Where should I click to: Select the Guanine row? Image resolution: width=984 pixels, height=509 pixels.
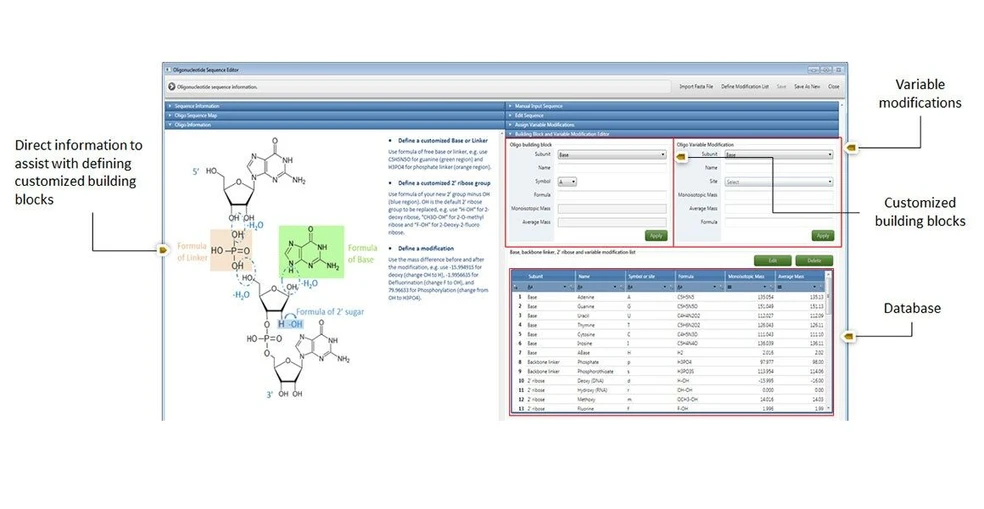[x=668, y=306]
